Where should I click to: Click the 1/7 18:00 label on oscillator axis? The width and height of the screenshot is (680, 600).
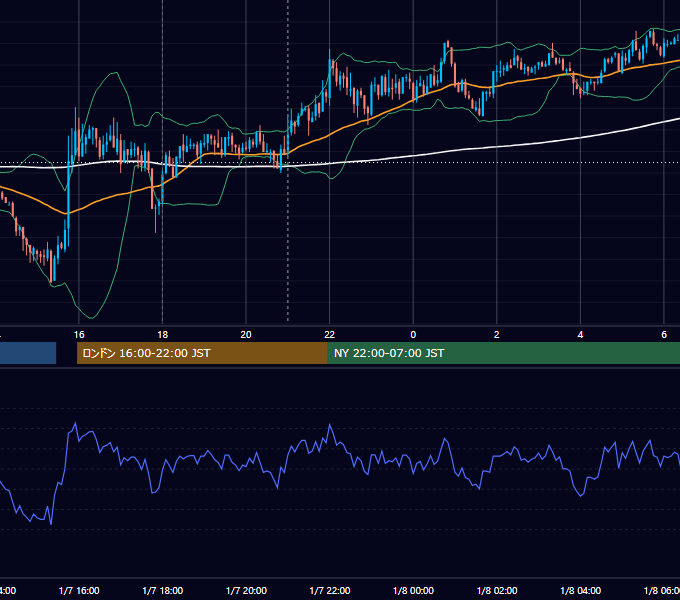click(163, 591)
